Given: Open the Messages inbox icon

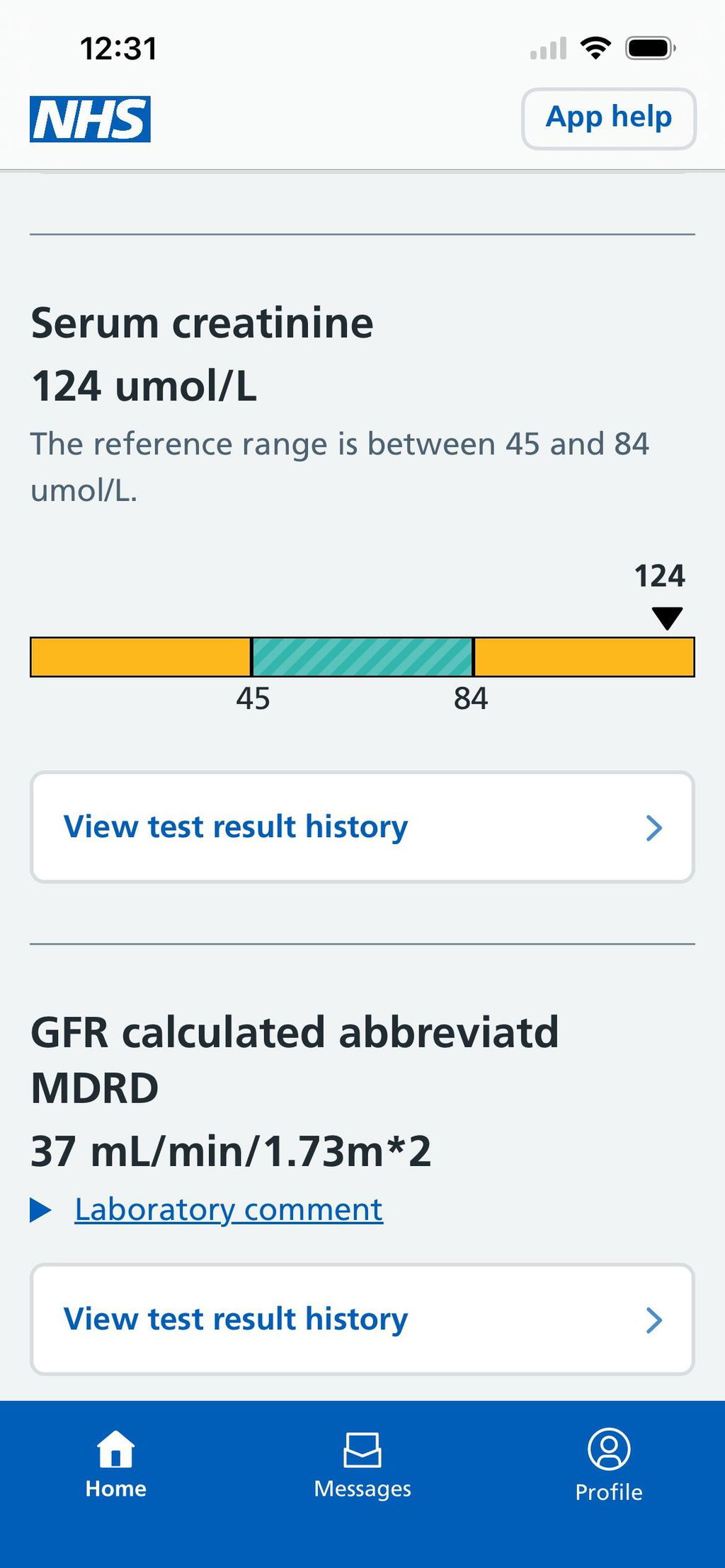Looking at the screenshot, I should click(362, 1450).
